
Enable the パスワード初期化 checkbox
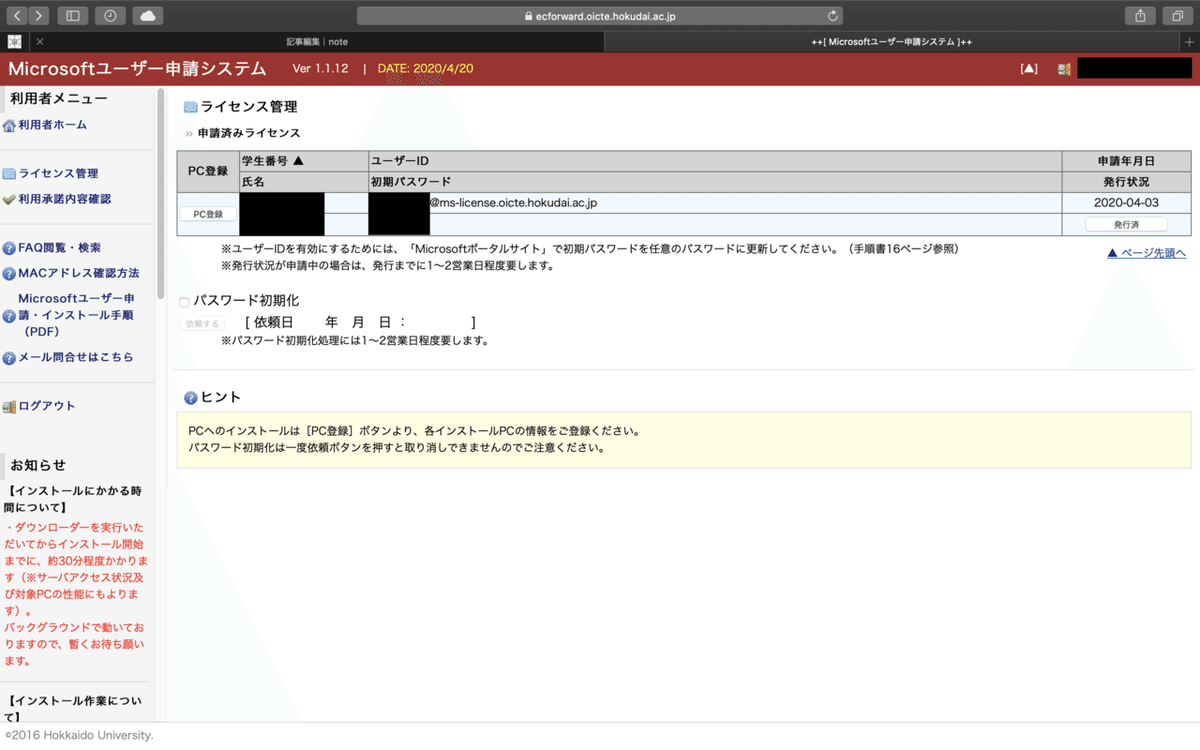point(182,300)
